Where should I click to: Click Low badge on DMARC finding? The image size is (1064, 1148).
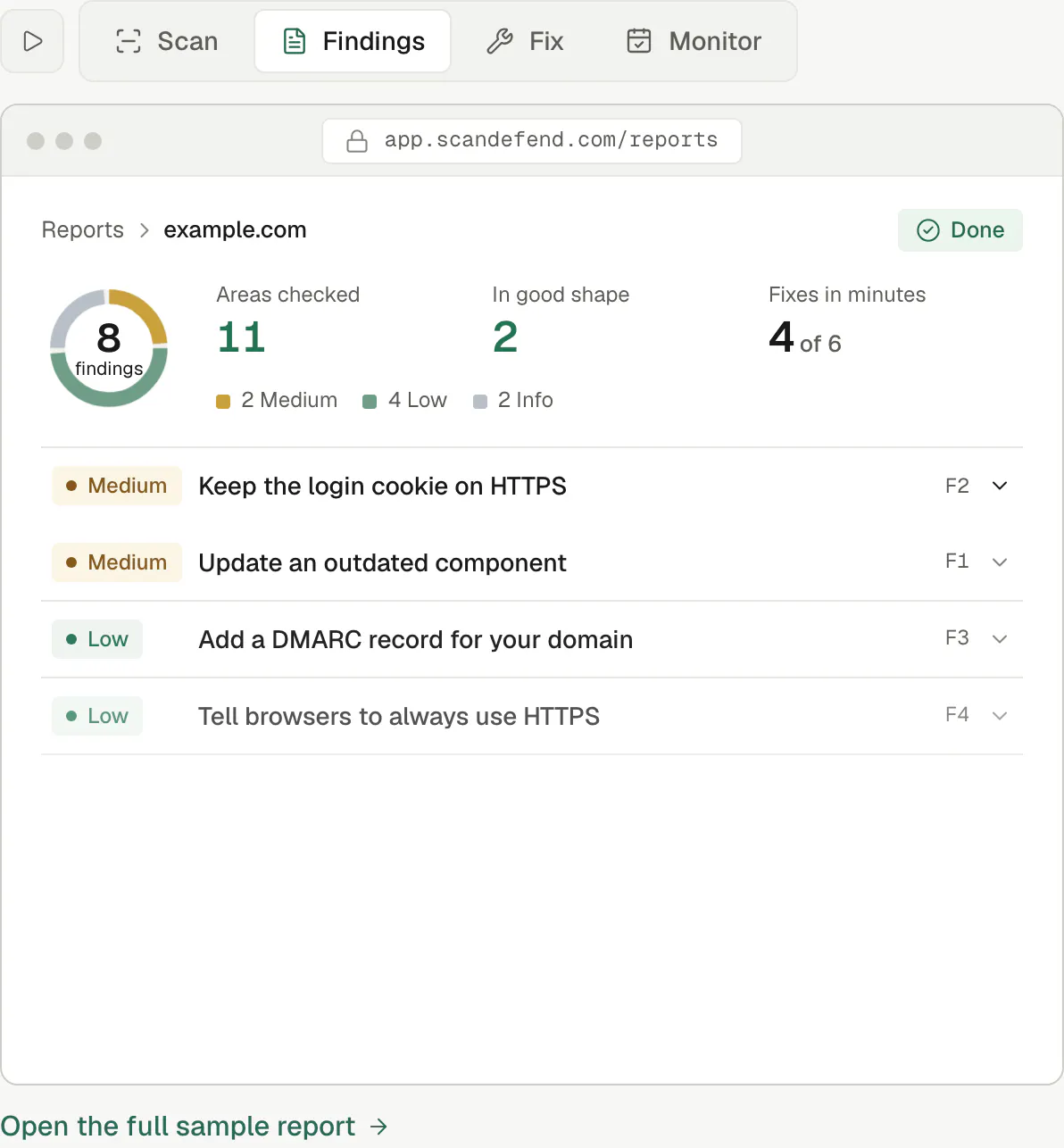tap(97, 639)
